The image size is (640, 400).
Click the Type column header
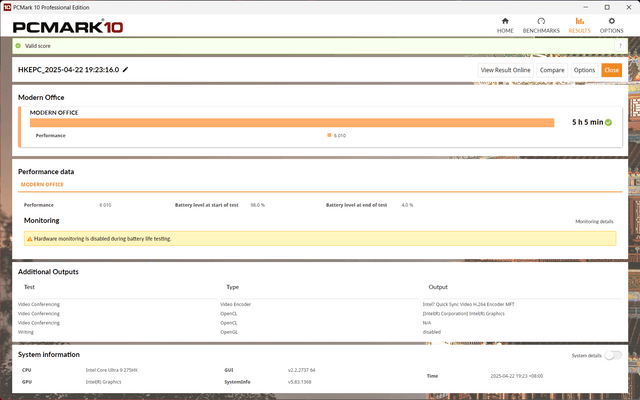[232, 287]
